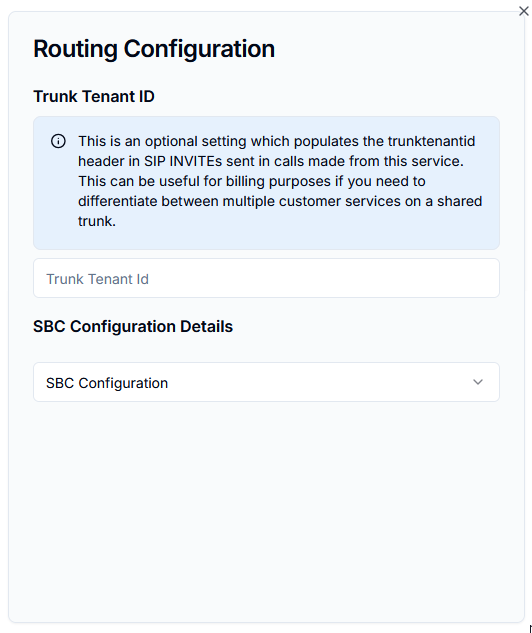Click the Trunk Tenant ID heading

coord(94,96)
